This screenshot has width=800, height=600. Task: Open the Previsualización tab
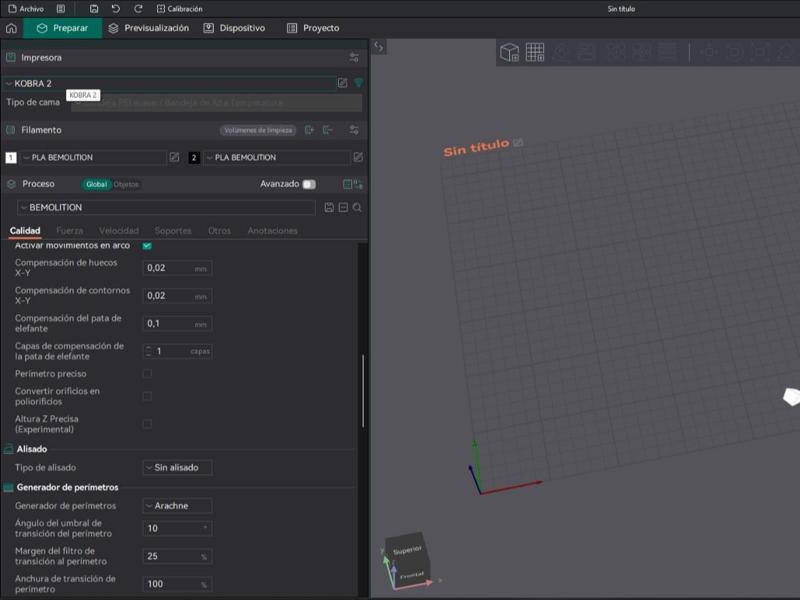(148, 28)
